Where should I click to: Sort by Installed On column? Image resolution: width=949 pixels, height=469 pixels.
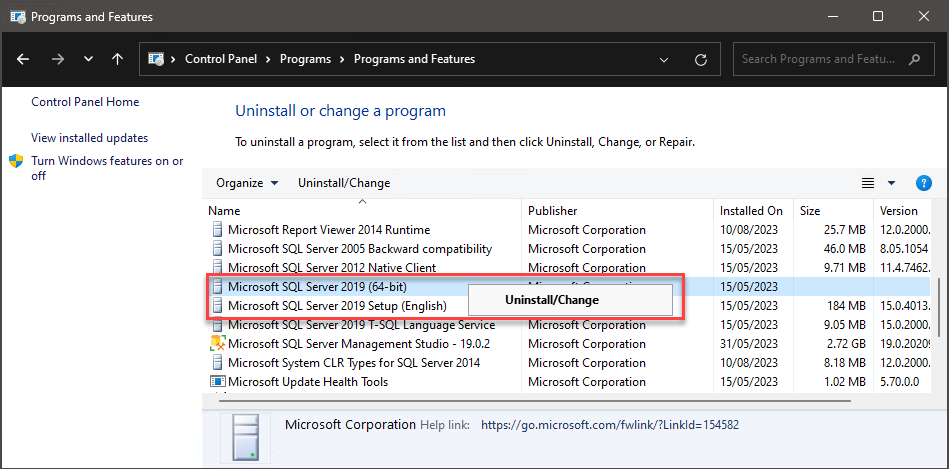pyautogui.click(x=751, y=211)
